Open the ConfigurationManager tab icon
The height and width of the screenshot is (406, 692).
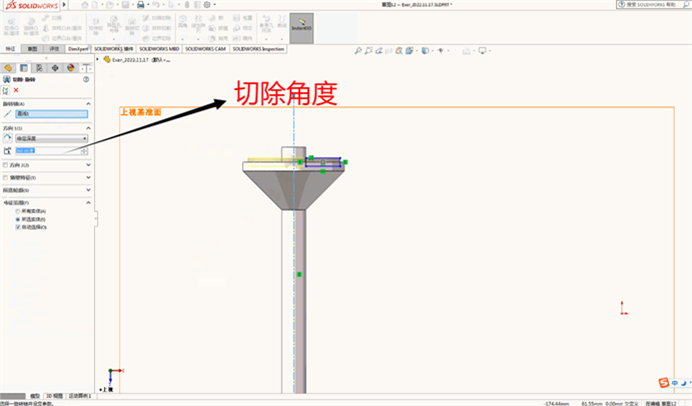(x=39, y=68)
